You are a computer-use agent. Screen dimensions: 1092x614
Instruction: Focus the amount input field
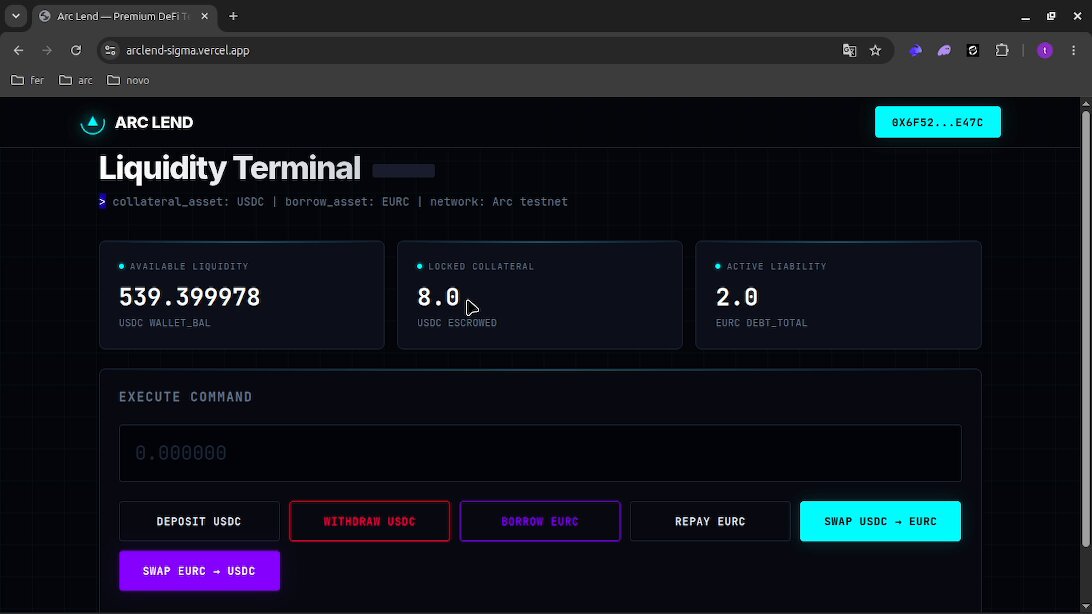(x=540, y=453)
